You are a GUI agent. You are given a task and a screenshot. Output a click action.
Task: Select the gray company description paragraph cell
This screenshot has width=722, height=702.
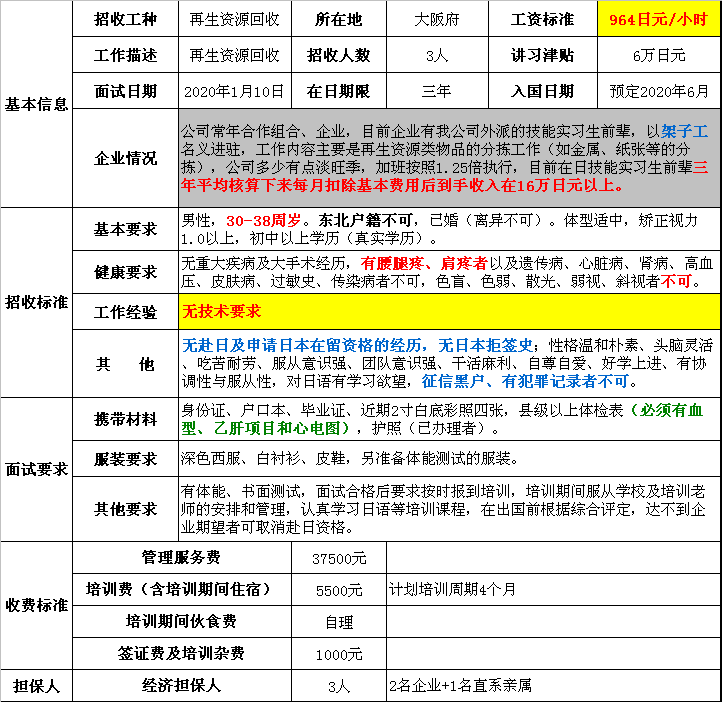point(449,158)
